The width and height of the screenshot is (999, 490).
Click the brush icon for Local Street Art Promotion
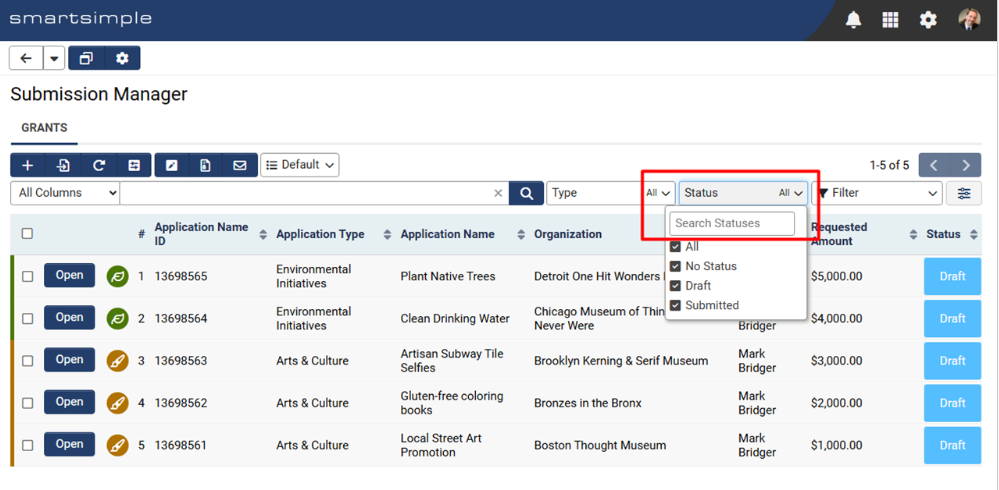click(117, 445)
